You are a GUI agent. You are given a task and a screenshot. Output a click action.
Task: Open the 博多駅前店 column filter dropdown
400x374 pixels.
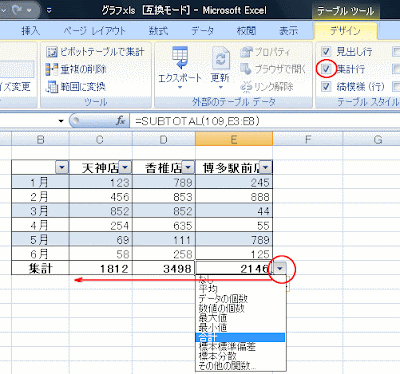[x=266, y=167]
